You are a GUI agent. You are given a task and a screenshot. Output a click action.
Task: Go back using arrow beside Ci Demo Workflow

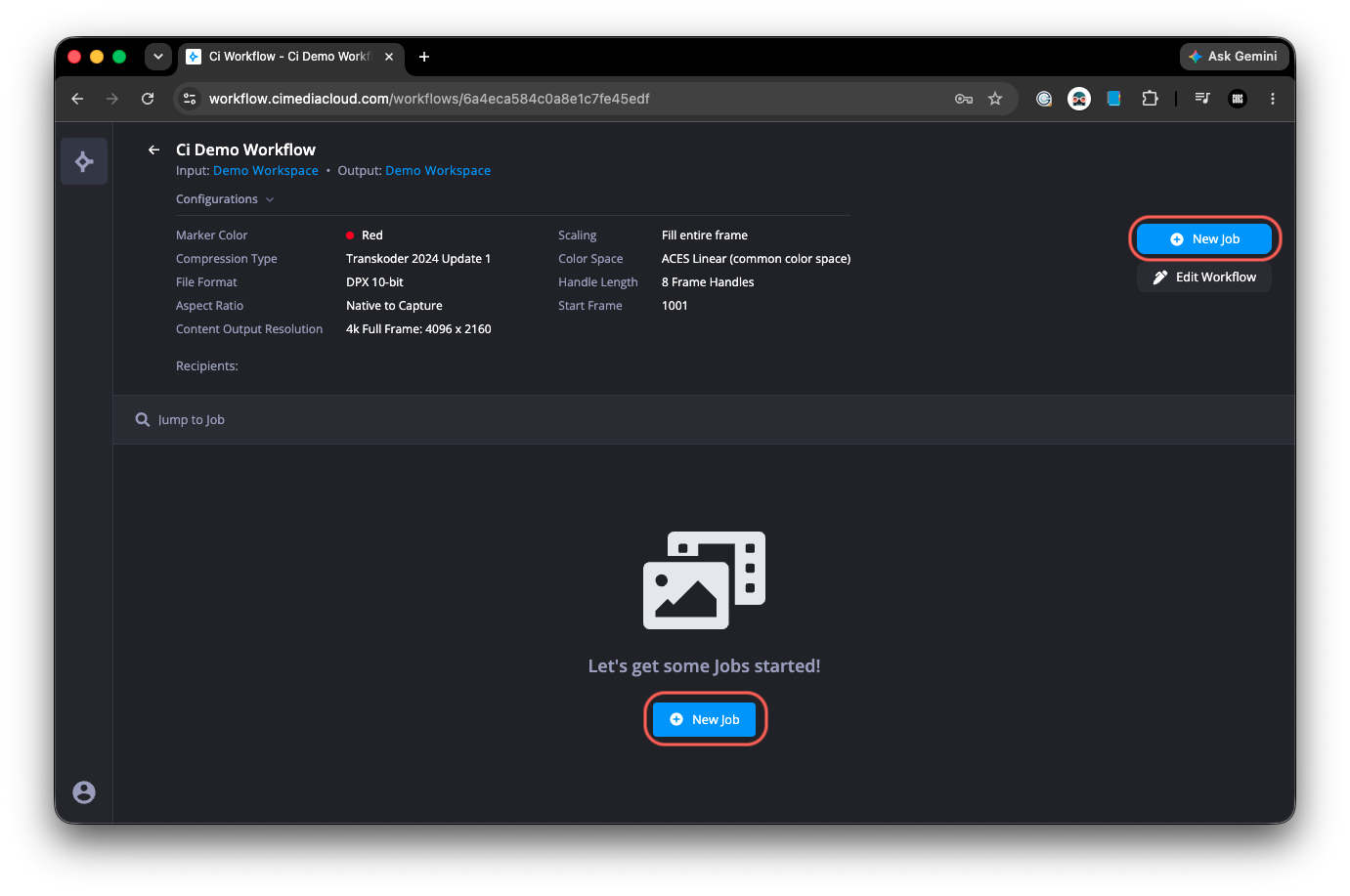click(x=153, y=149)
